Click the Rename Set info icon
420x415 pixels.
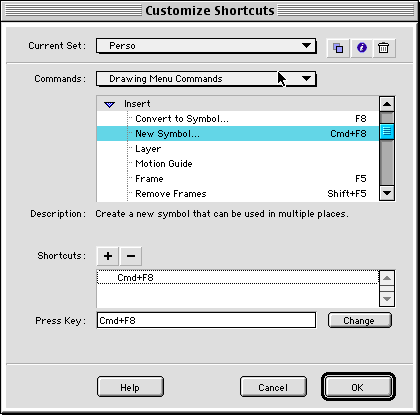click(361, 48)
